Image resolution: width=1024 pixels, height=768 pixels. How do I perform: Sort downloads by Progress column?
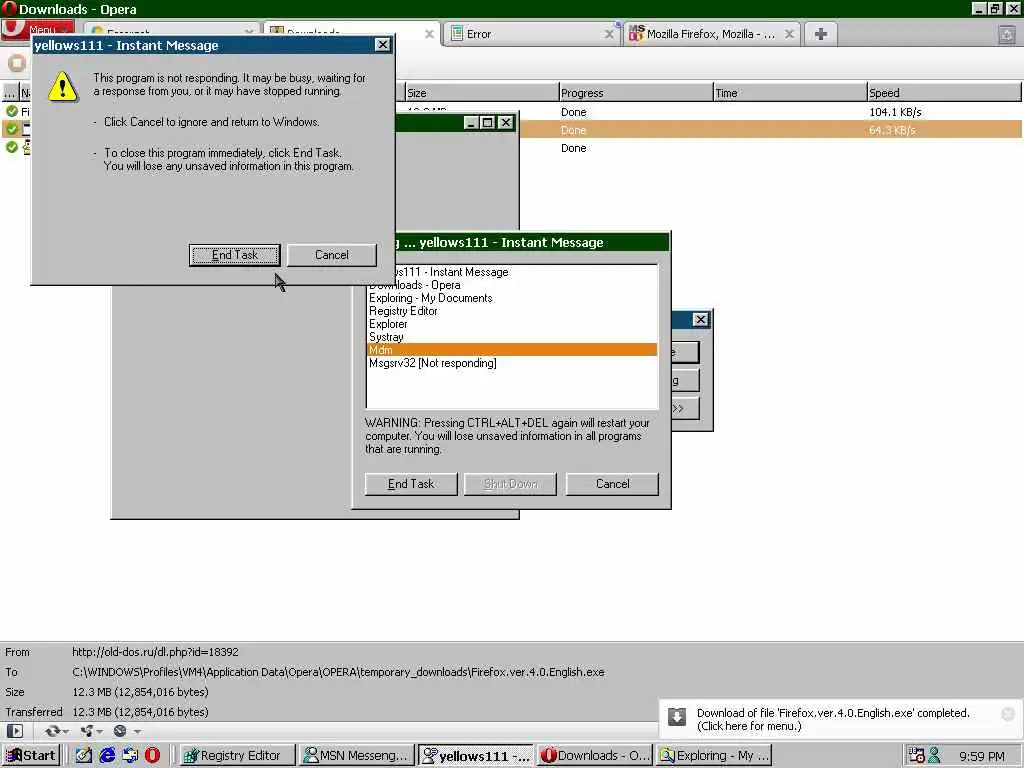coord(636,93)
